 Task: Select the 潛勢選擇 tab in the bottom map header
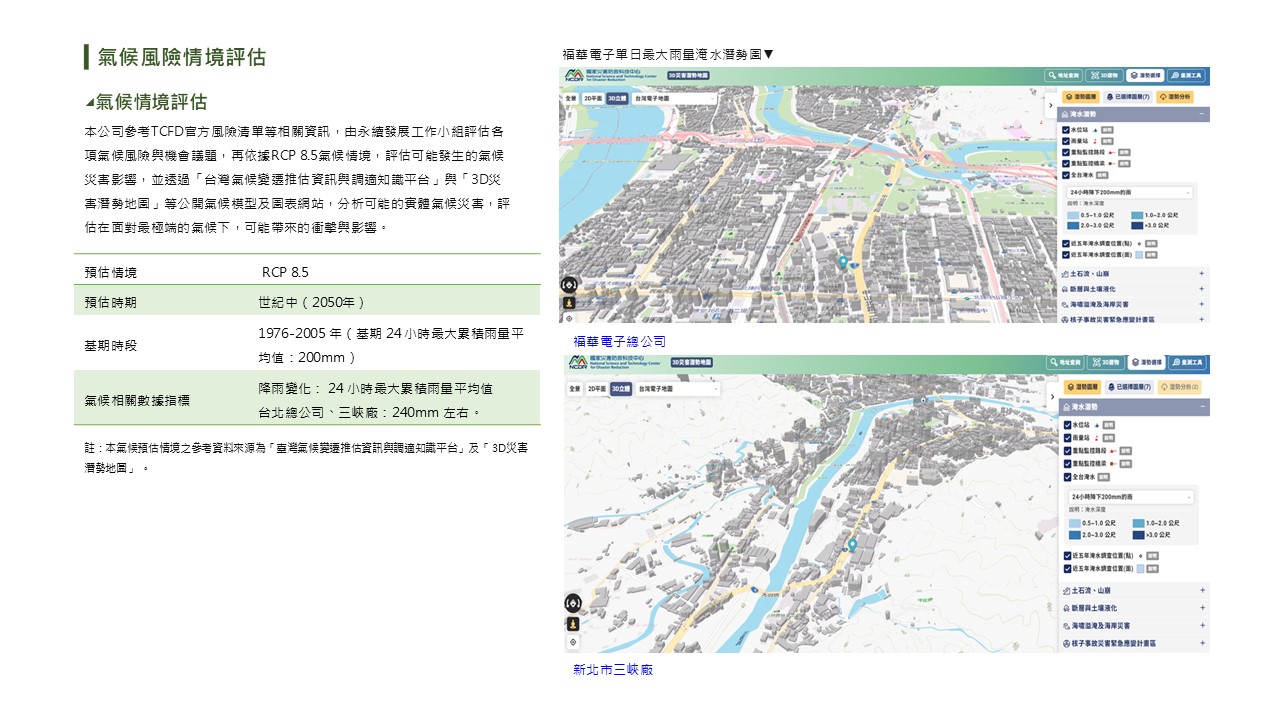pyautogui.click(x=1145, y=362)
